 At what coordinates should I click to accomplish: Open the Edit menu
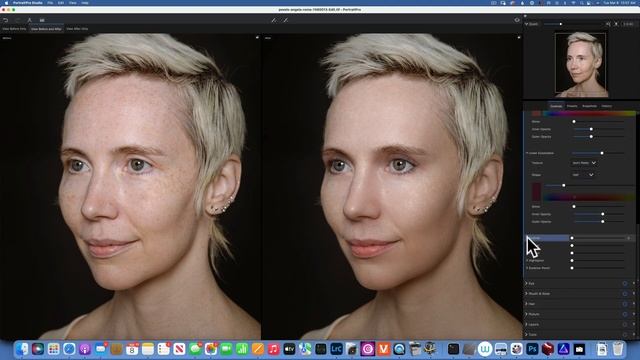click(61, 3)
